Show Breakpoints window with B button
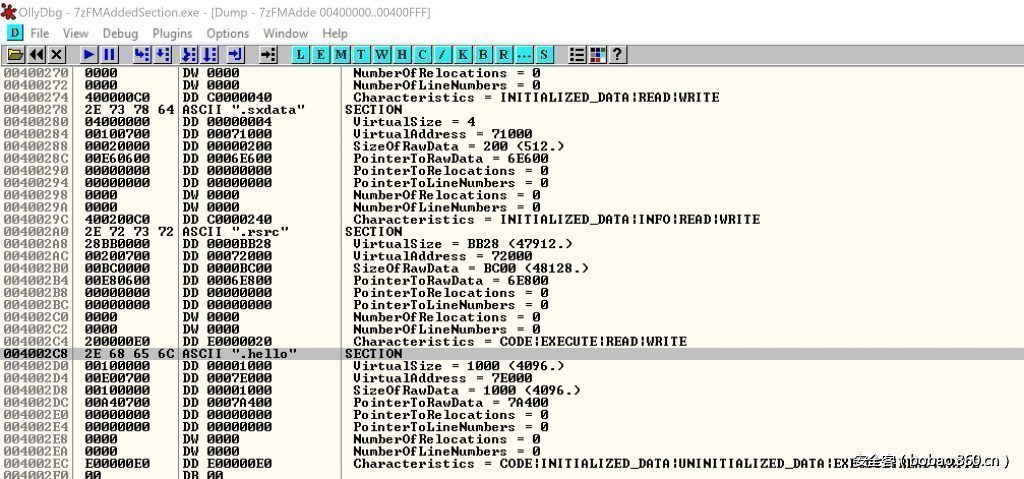The image size is (1024, 479). coord(483,54)
